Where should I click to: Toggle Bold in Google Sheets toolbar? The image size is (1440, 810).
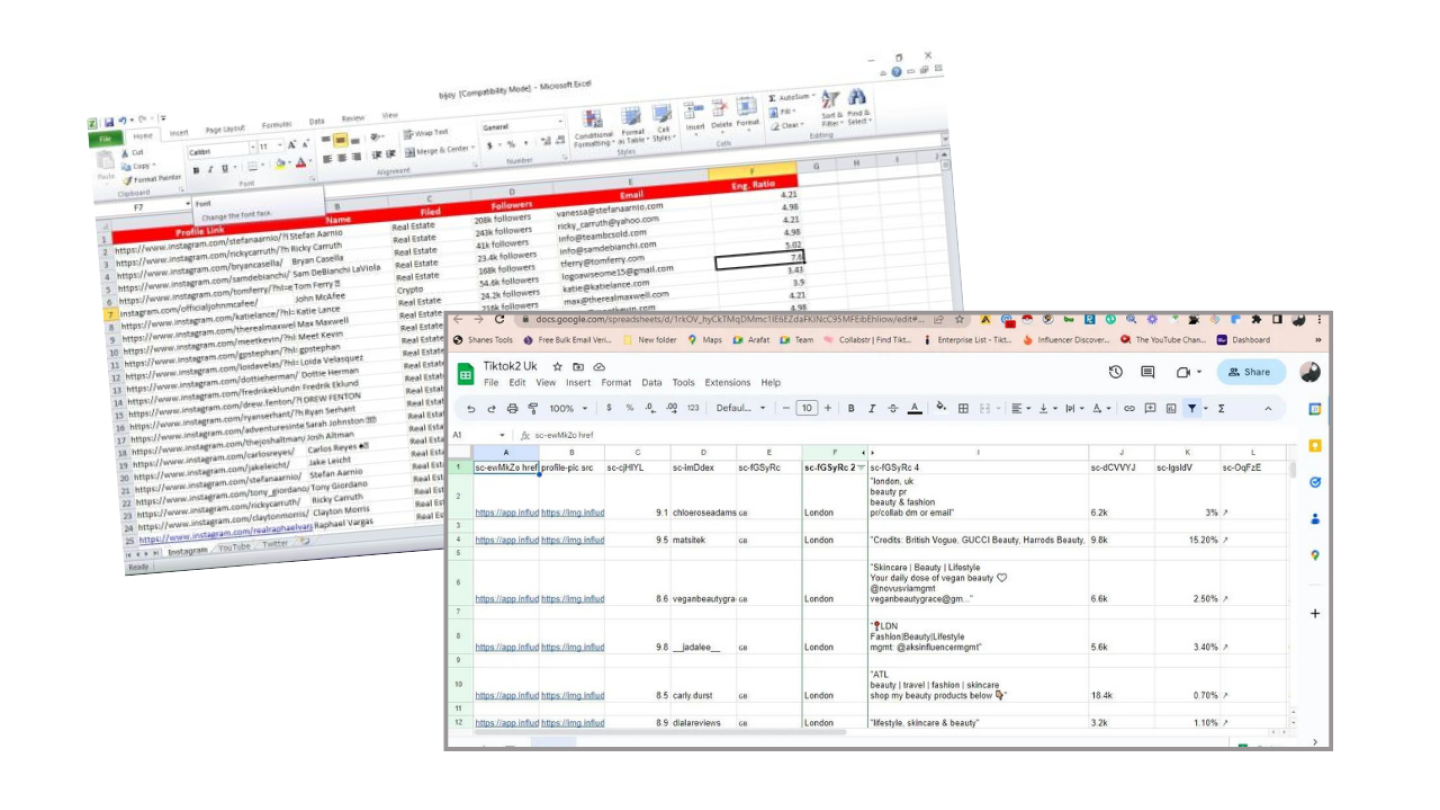tap(851, 408)
